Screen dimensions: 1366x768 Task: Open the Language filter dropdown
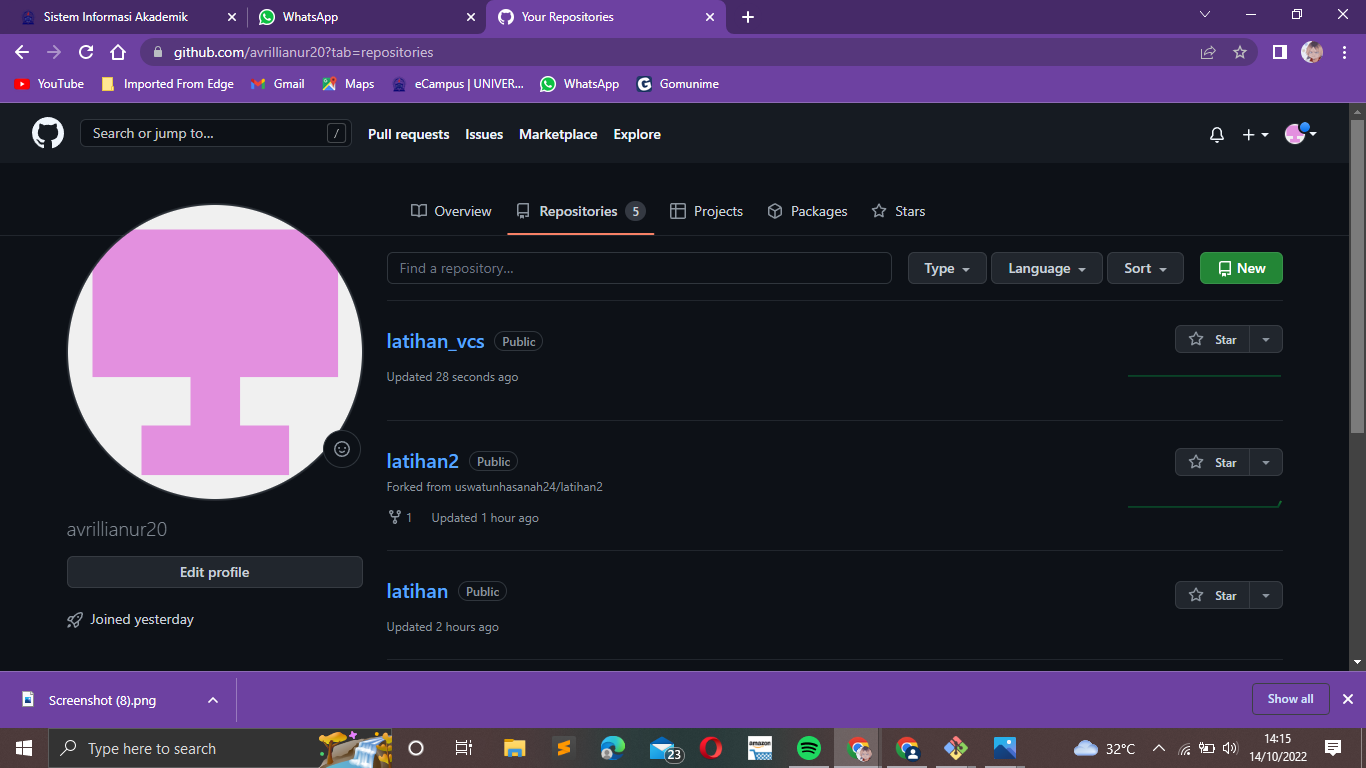tap(1046, 268)
